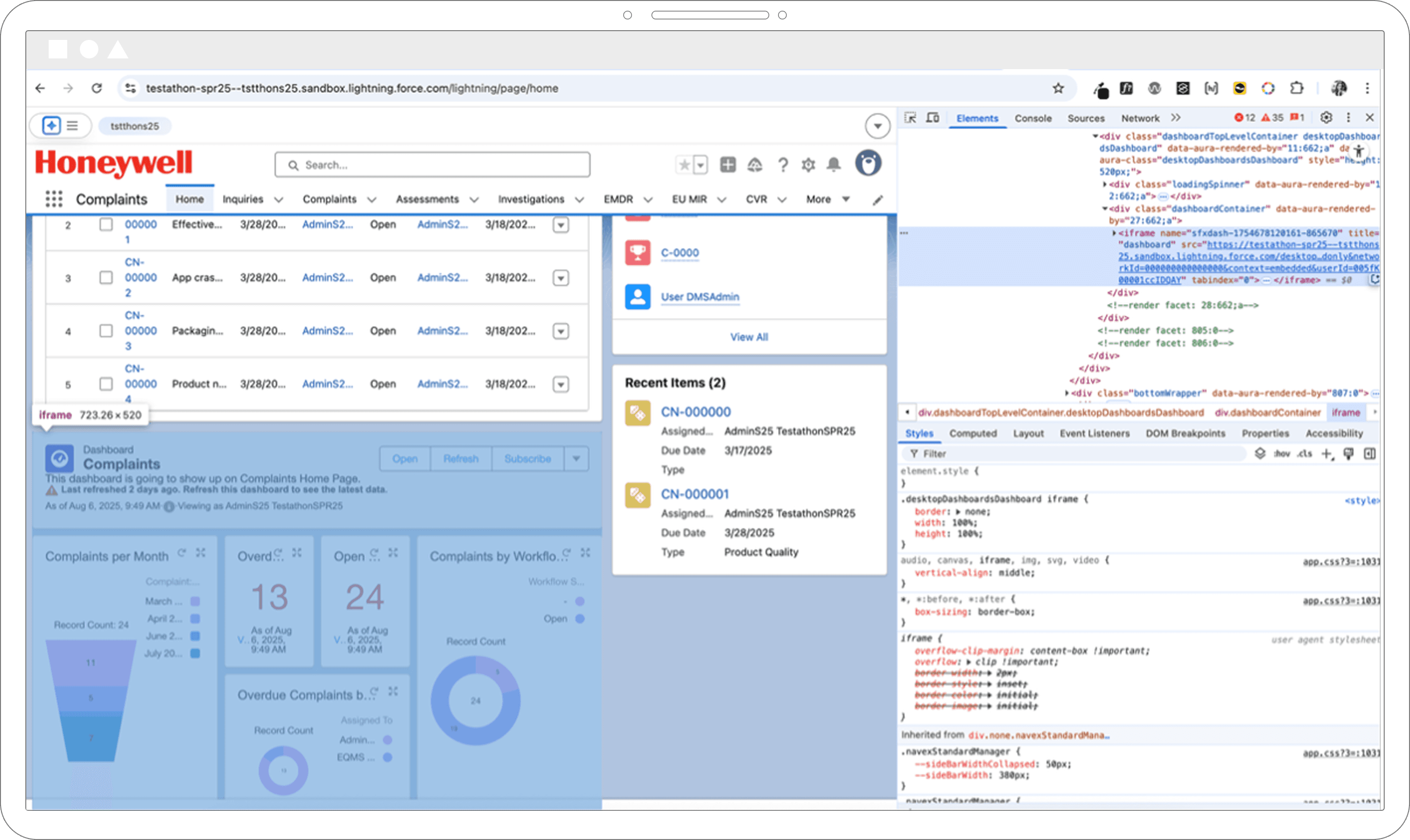Open the Computed styles tab
This screenshot has height=840, width=1410.
973,434
